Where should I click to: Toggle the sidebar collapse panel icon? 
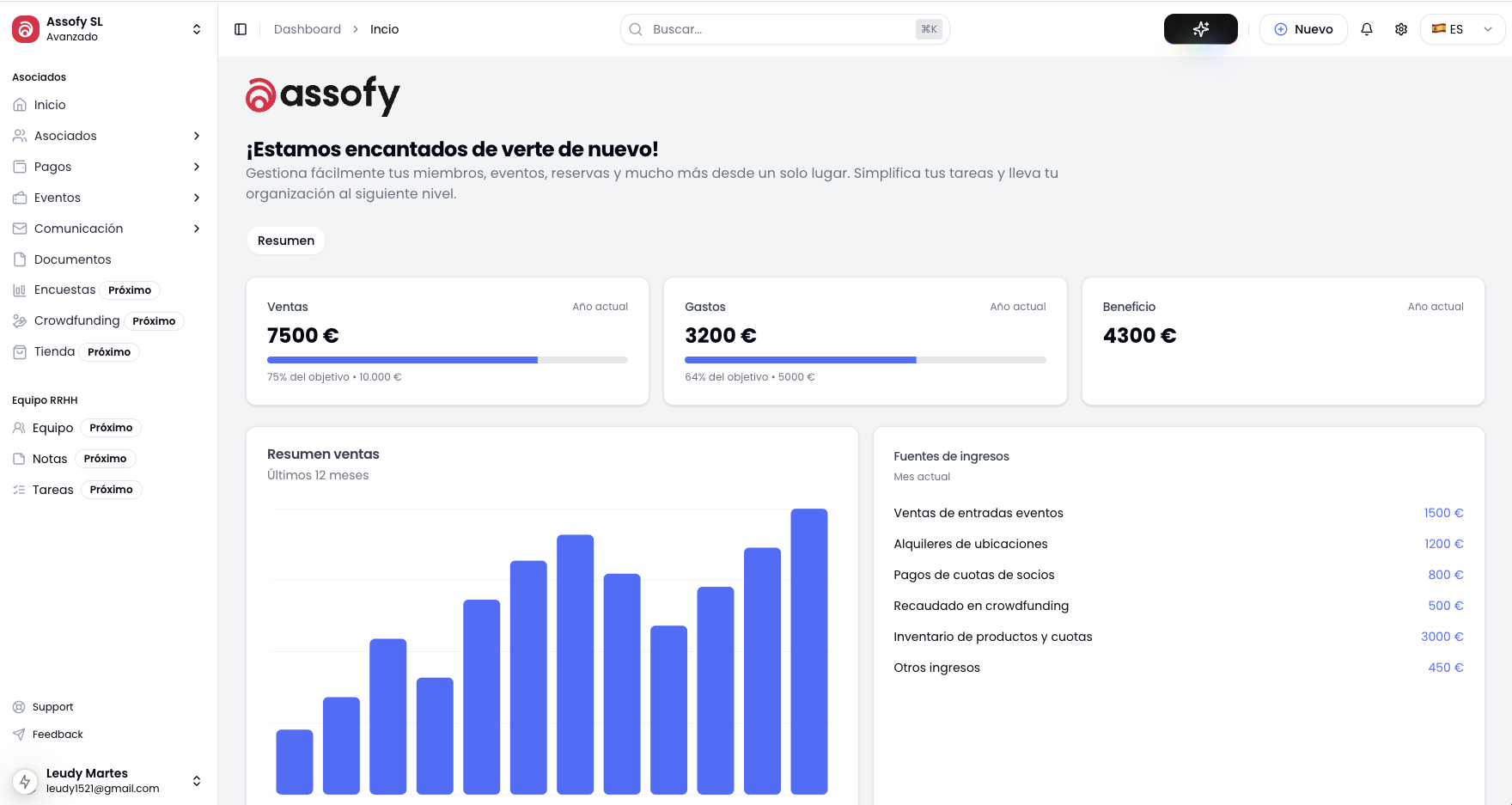pyautogui.click(x=241, y=28)
